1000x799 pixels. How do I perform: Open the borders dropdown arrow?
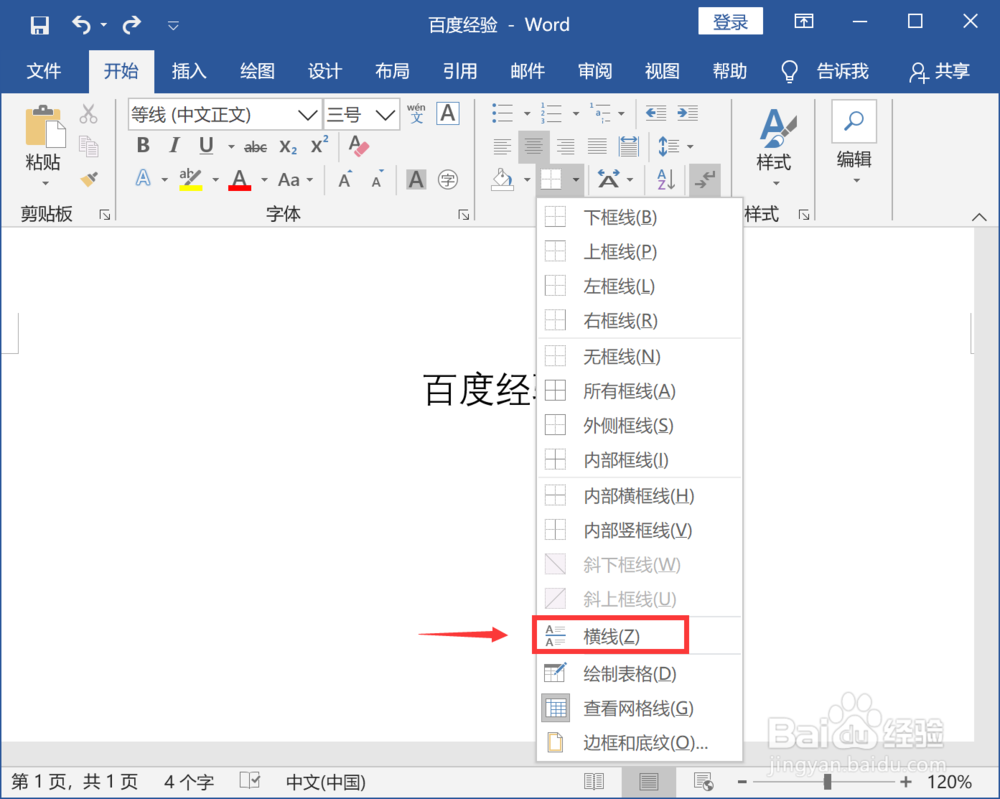click(x=576, y=180)
